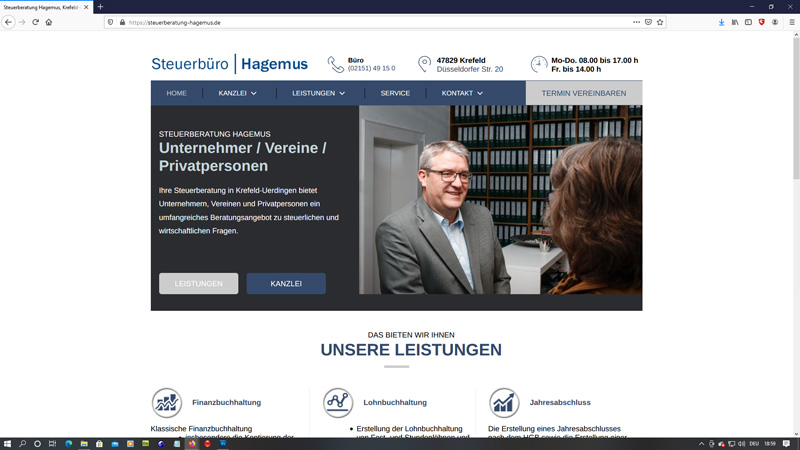Click the phone icon next to Büro
800x450 pixels.
[336, 64]
